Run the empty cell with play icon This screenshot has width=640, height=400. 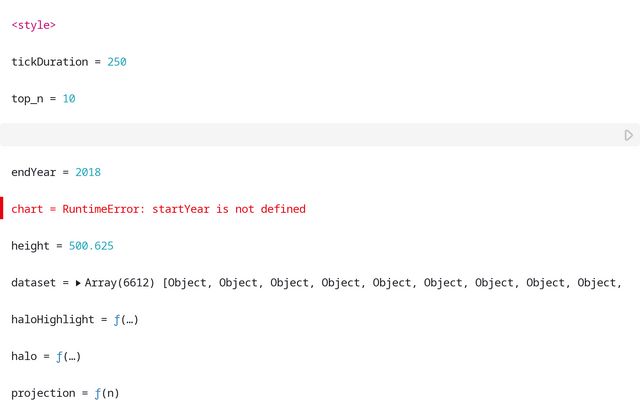coord(628,135)
